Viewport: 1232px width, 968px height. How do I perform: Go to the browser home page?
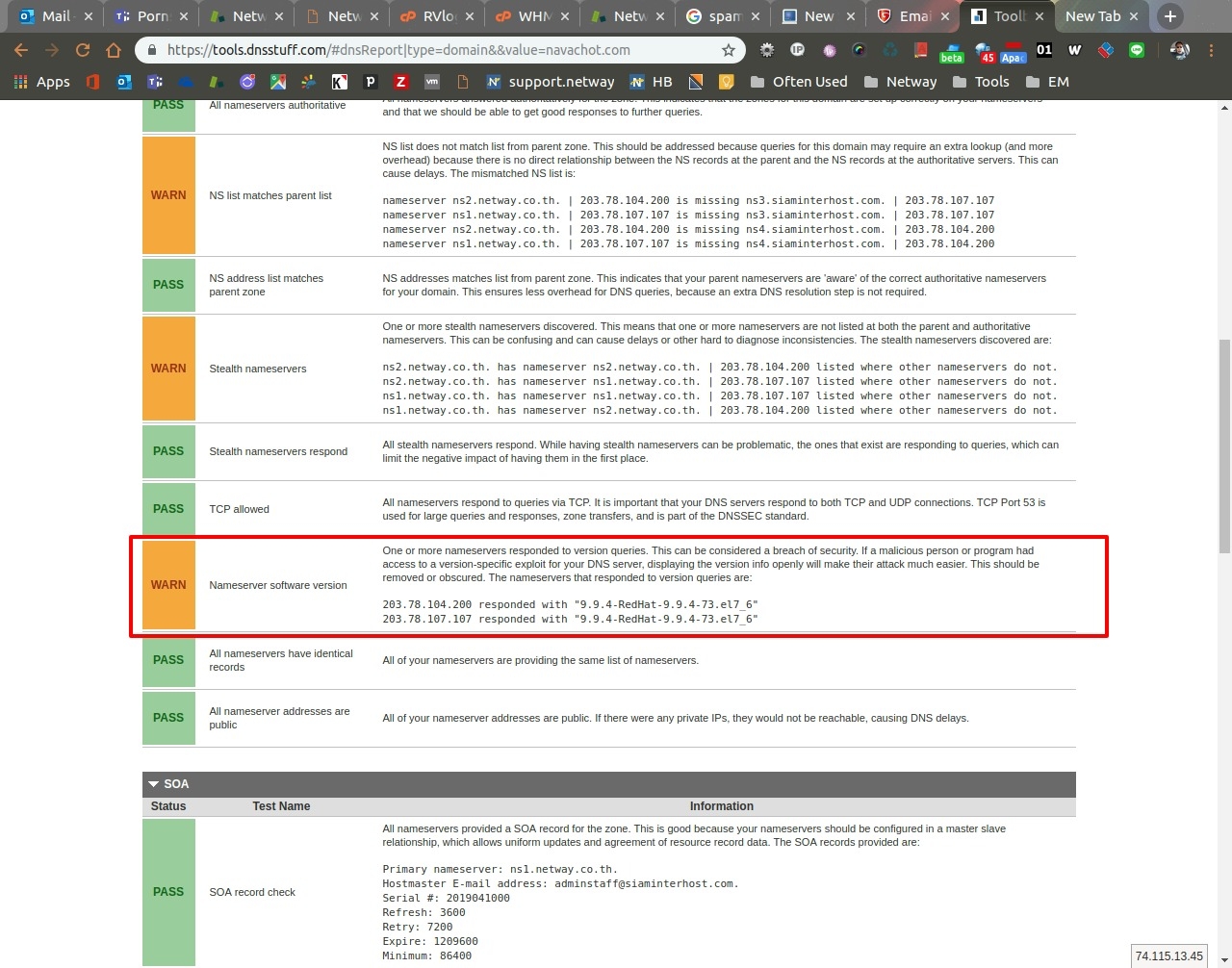[114, 50]
